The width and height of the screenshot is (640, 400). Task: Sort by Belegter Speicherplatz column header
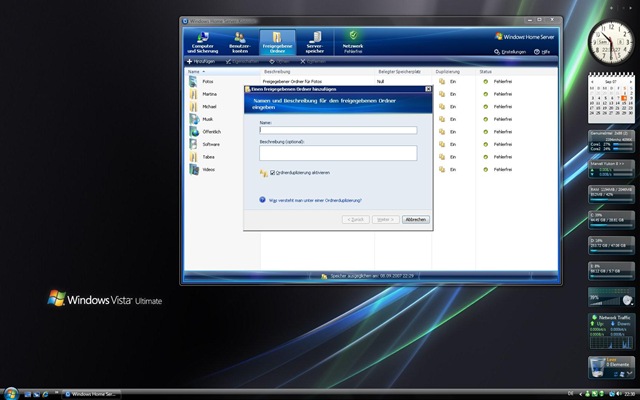pos(403,71)
